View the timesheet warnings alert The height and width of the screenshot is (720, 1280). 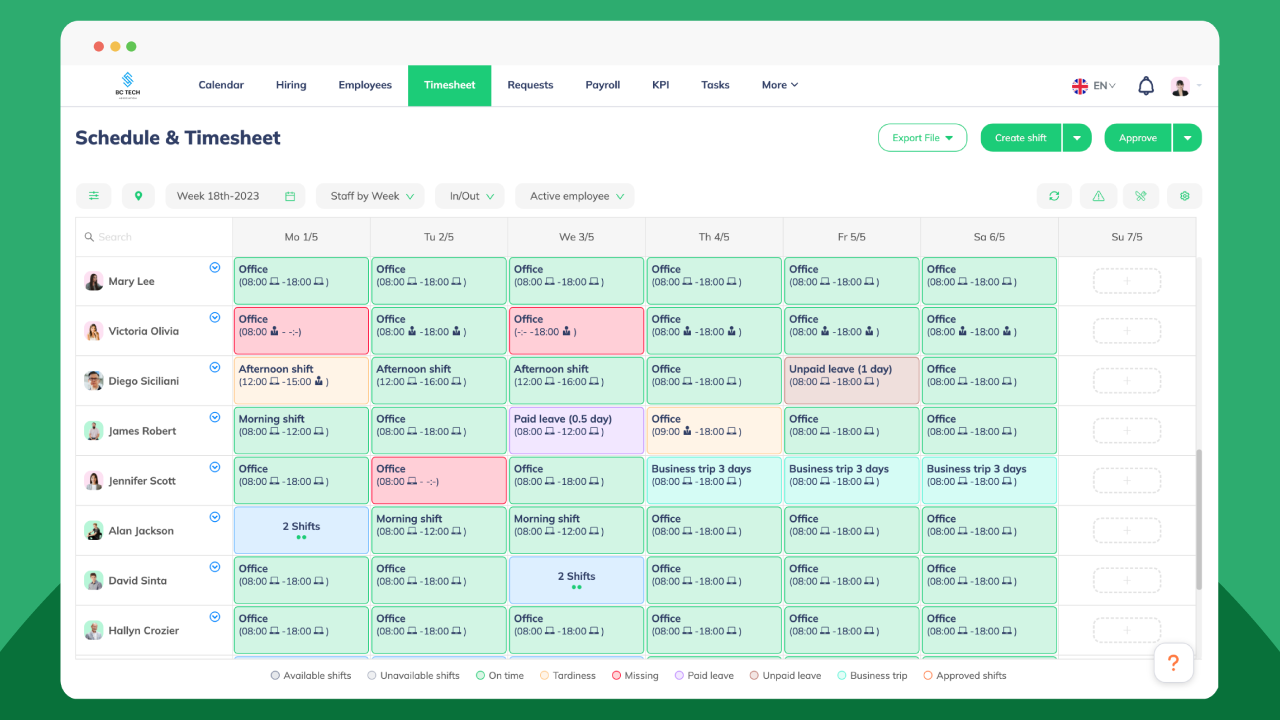(x=1098, y=196)
